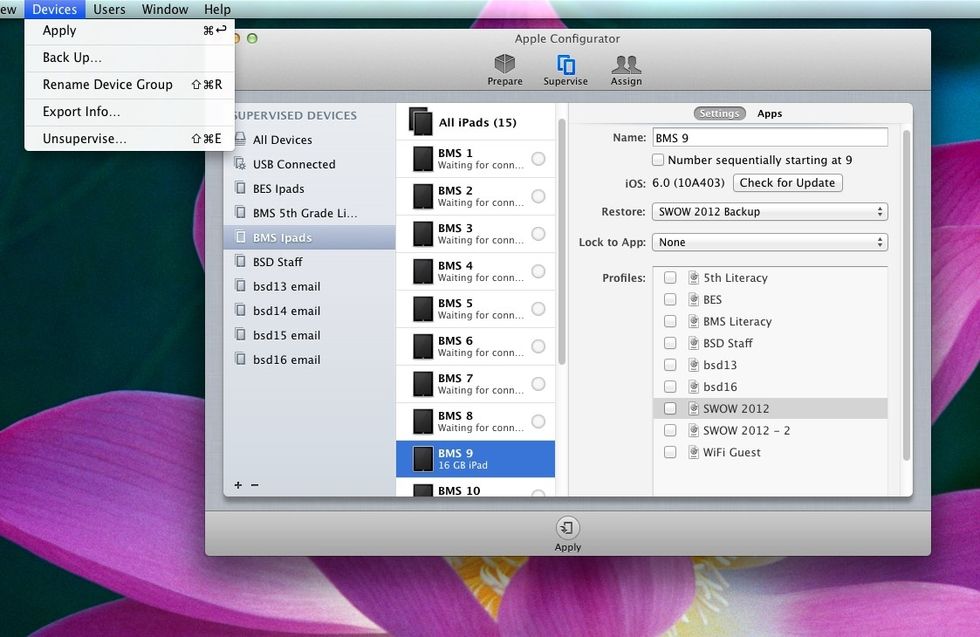Click the All Devices sidebar icon
The height and width of the screenshot is (637, 980).
pos(240,139)
